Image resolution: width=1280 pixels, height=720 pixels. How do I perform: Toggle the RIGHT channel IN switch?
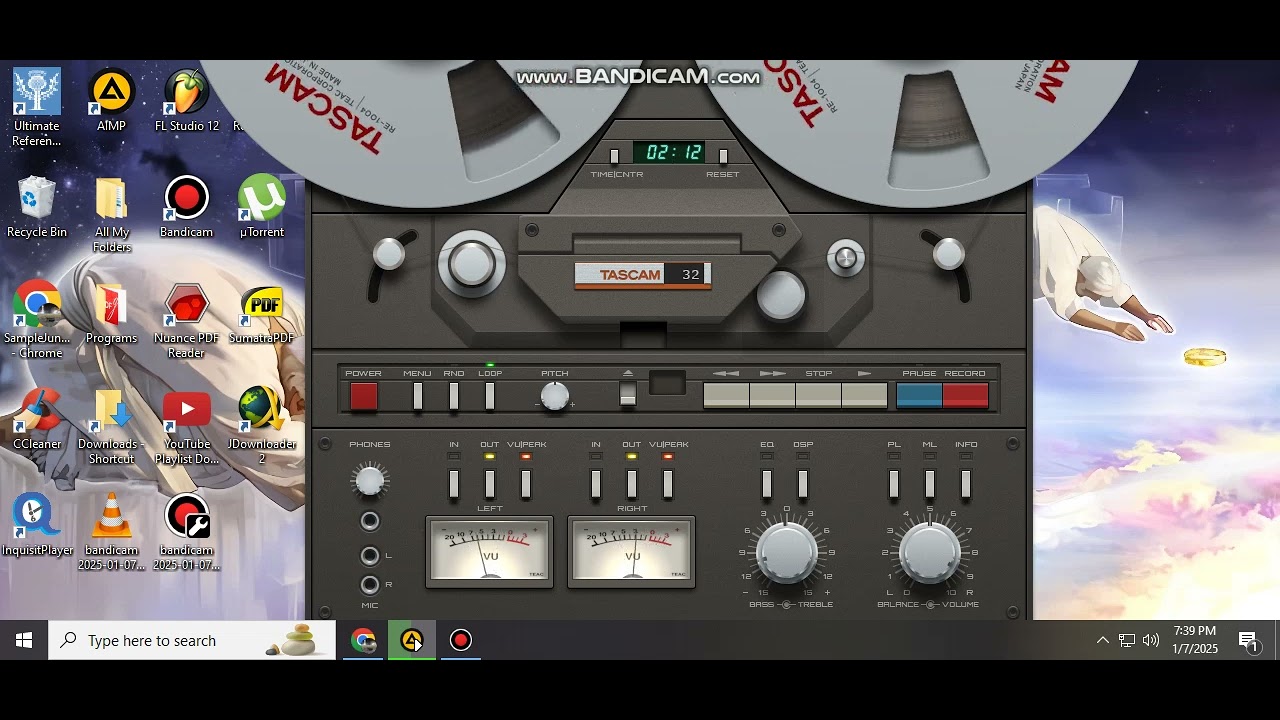[596, 484]
